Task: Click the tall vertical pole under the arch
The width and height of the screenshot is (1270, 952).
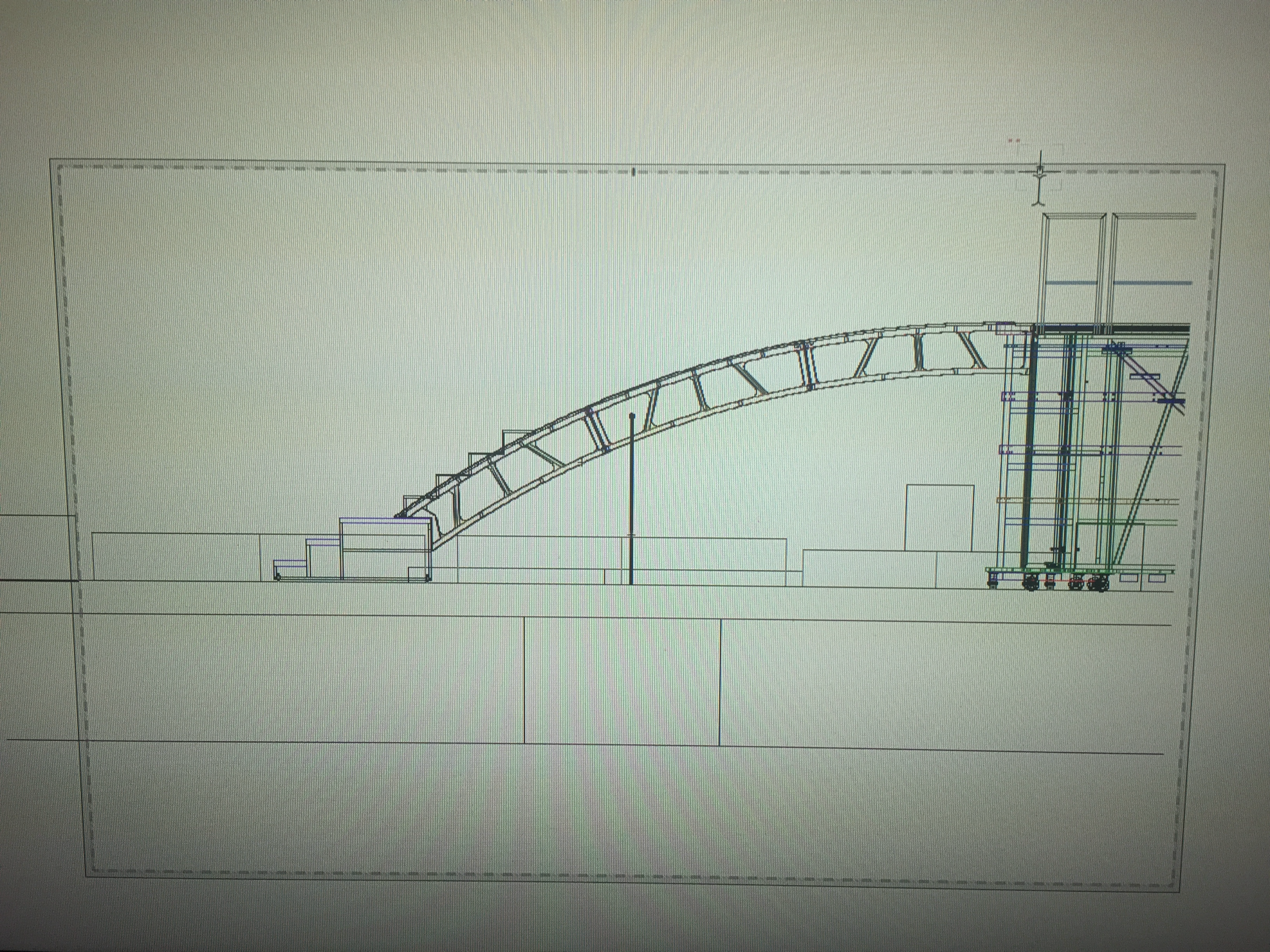Action: (632, 493)
